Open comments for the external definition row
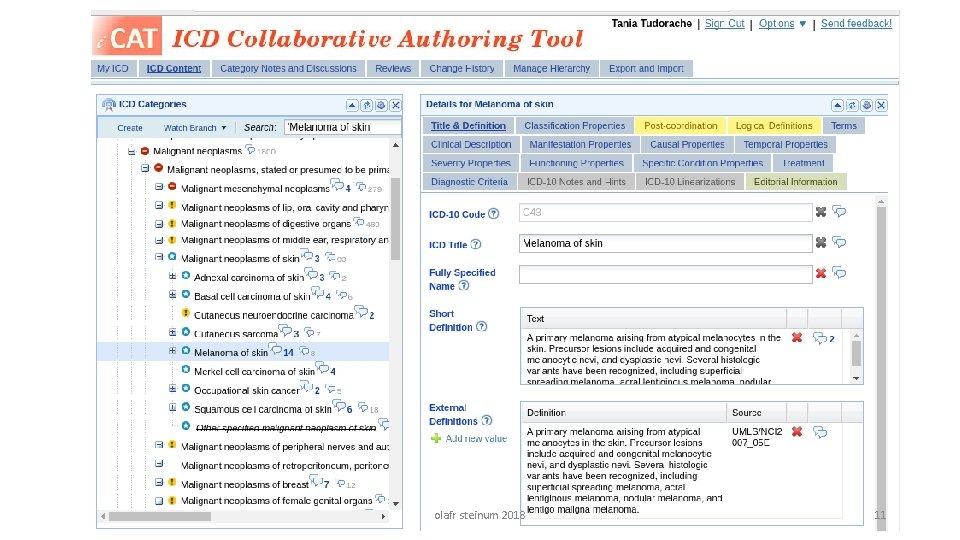 click(x=820, y=432)
